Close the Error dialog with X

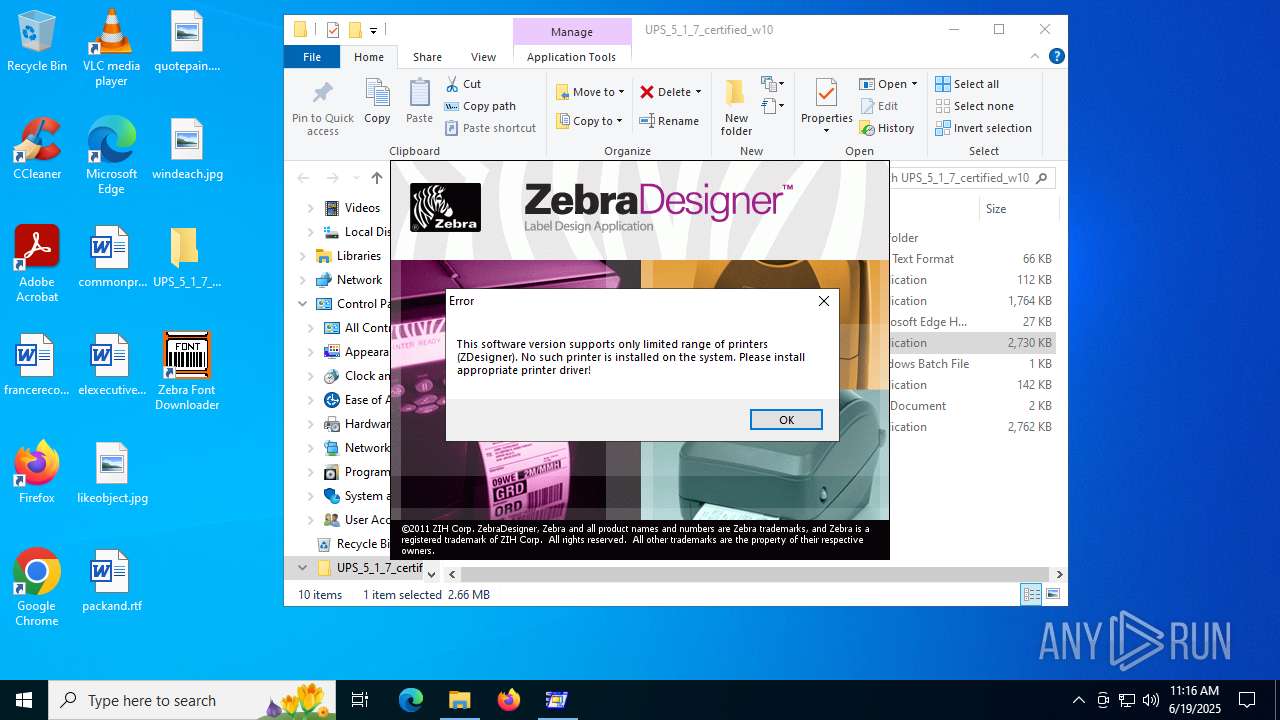pos(824,301)
